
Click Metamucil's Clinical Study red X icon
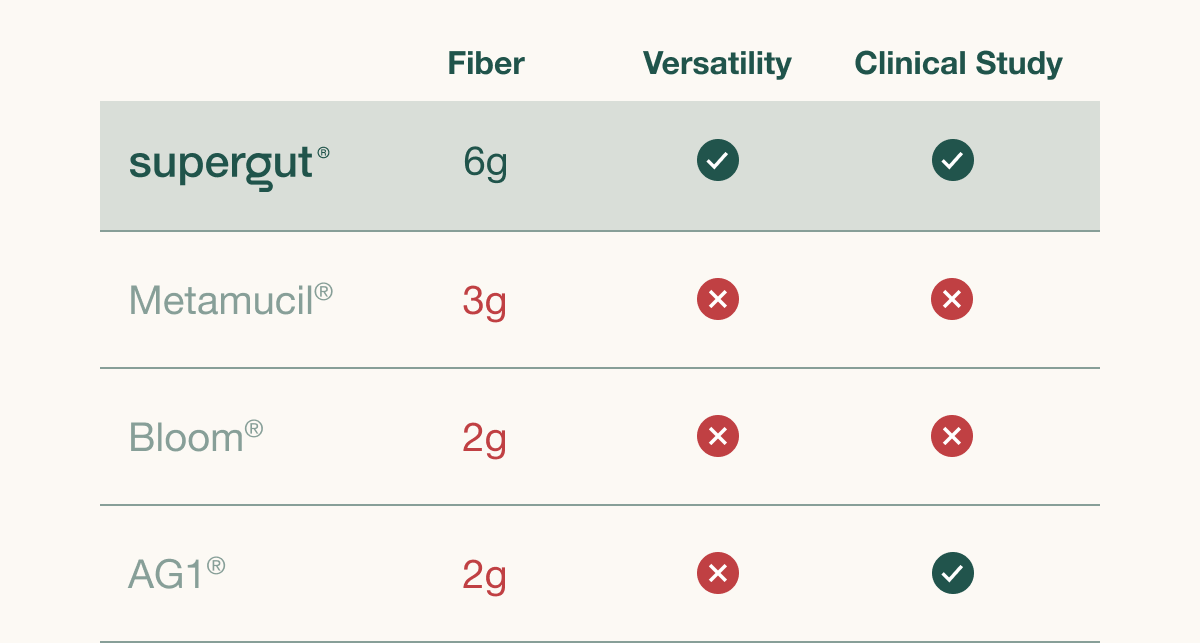[x=952, y=299]
